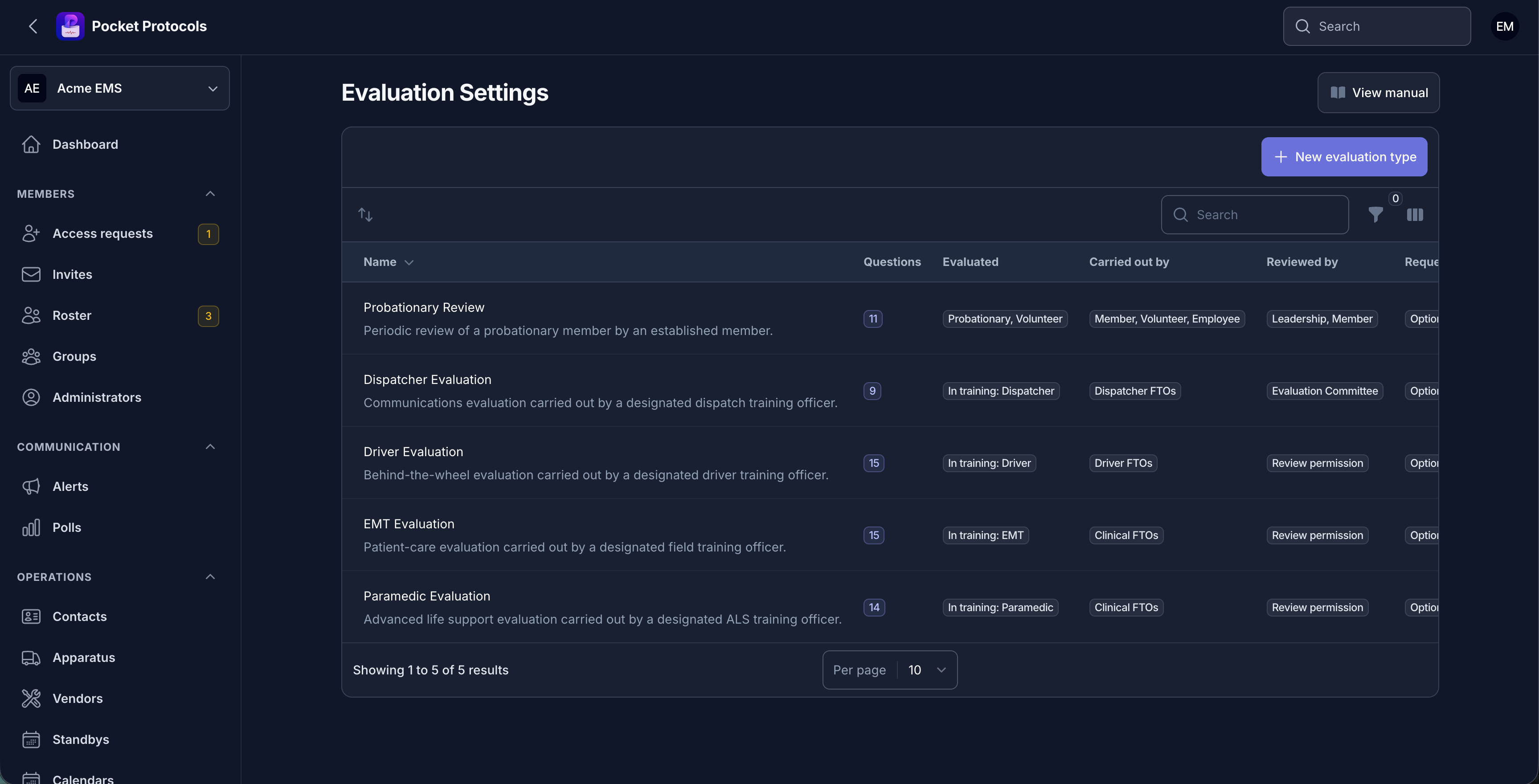Open the EMT Evaluation row
The image size is (1539, 784).
890,535
